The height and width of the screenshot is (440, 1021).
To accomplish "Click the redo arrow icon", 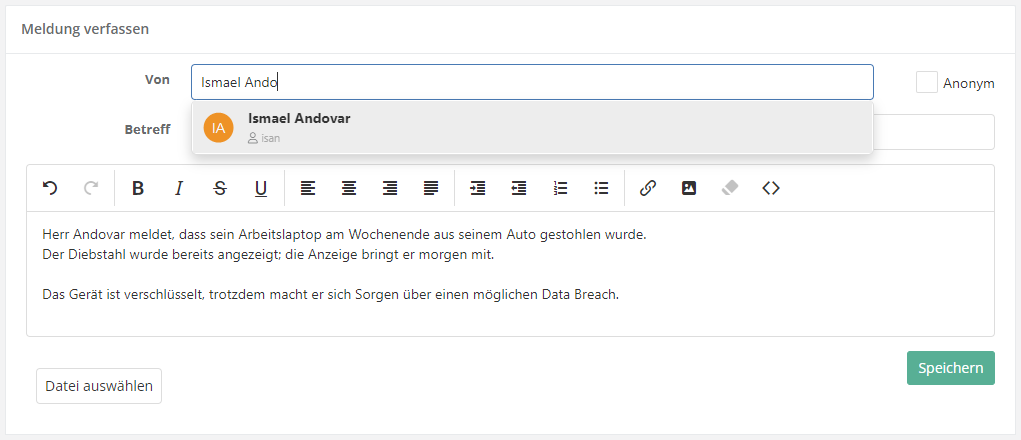I will pos(91,188).
